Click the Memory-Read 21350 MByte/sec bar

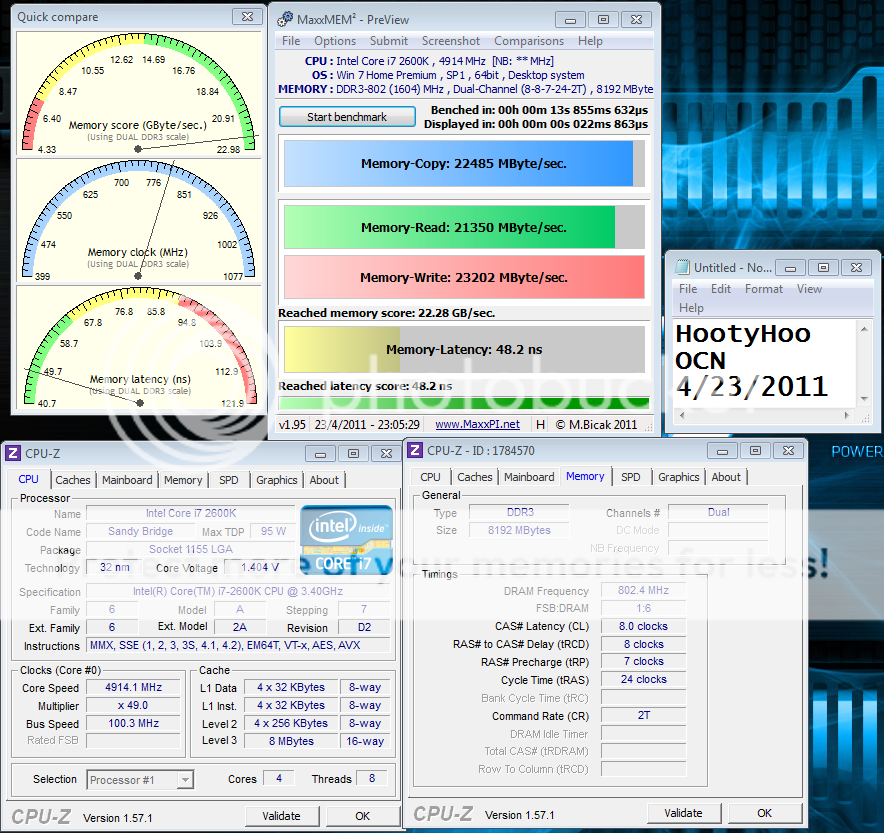pos(464,227)
